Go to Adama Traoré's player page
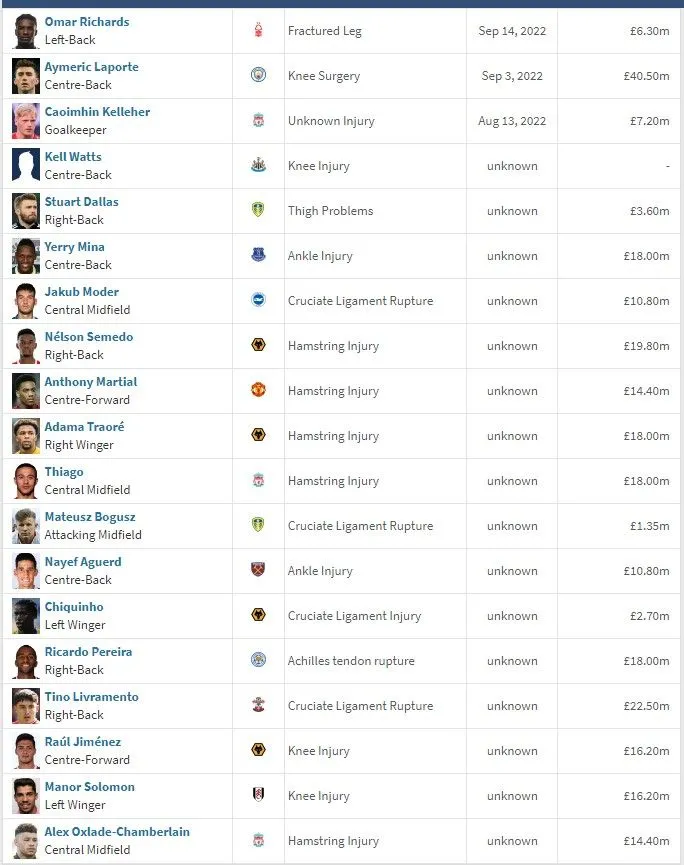 84,427
